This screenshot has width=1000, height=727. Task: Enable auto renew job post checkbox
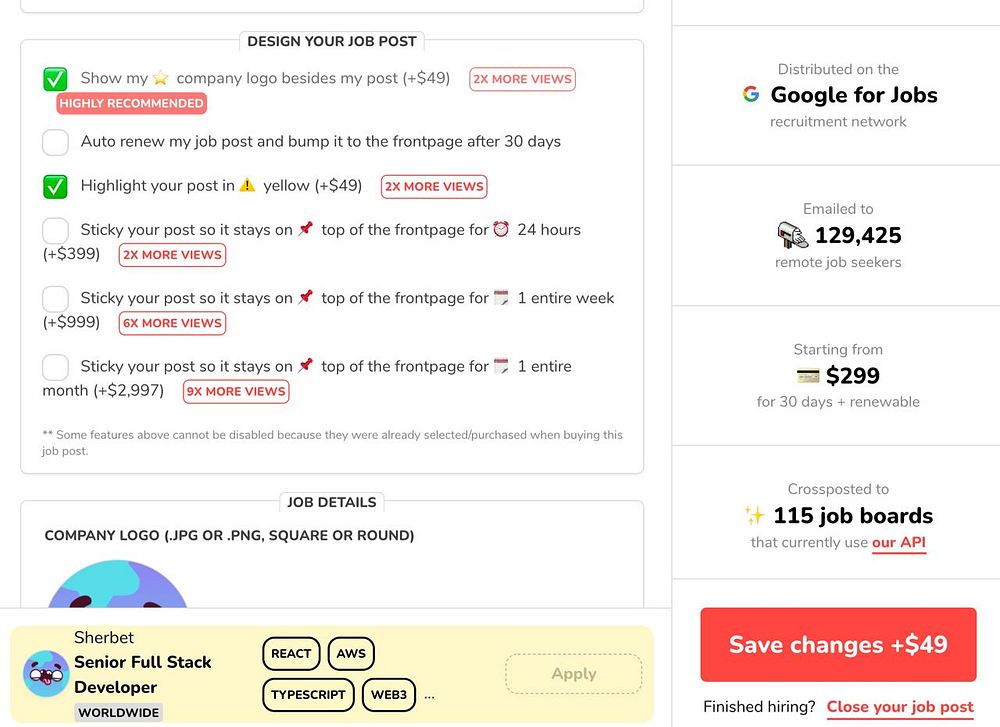coord(56,142)
